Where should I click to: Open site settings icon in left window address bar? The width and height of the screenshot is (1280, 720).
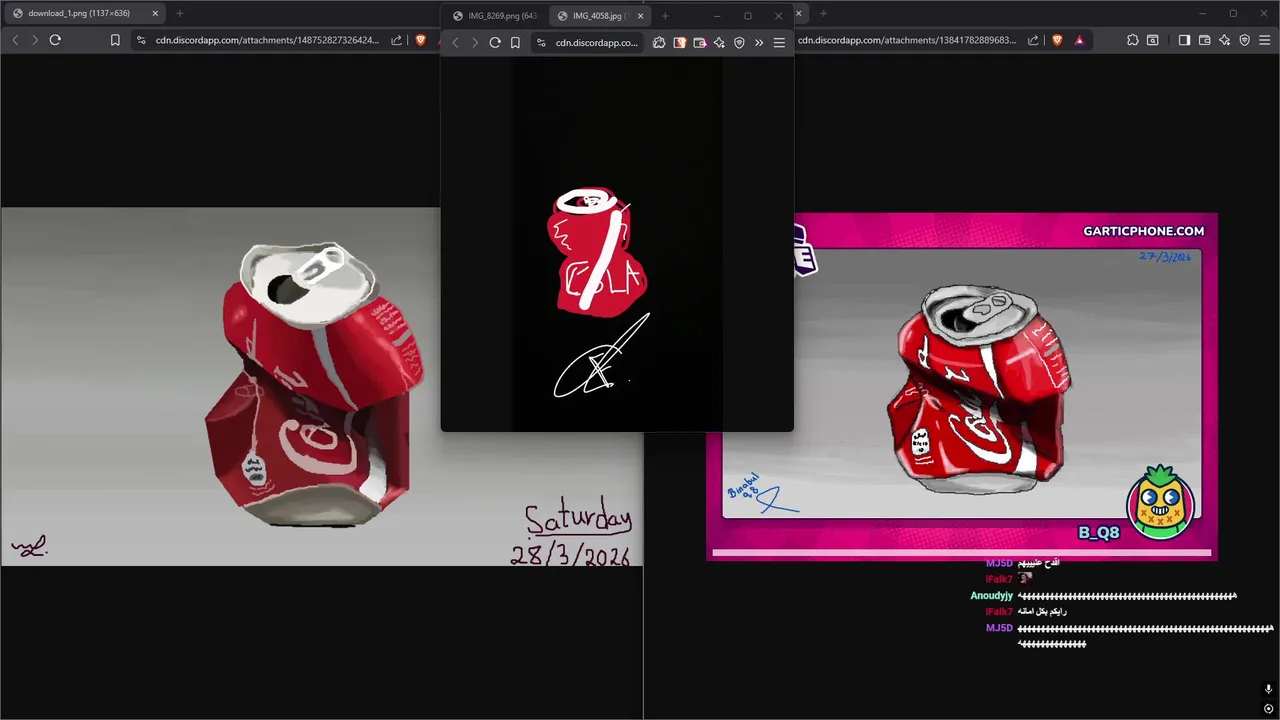[x=141, y=40]
